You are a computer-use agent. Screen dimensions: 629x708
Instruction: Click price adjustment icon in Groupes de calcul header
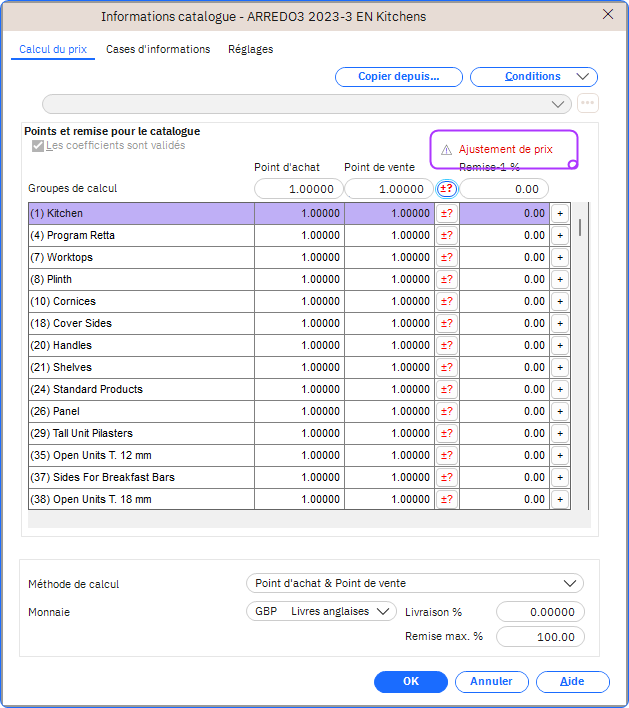point(447,188)
